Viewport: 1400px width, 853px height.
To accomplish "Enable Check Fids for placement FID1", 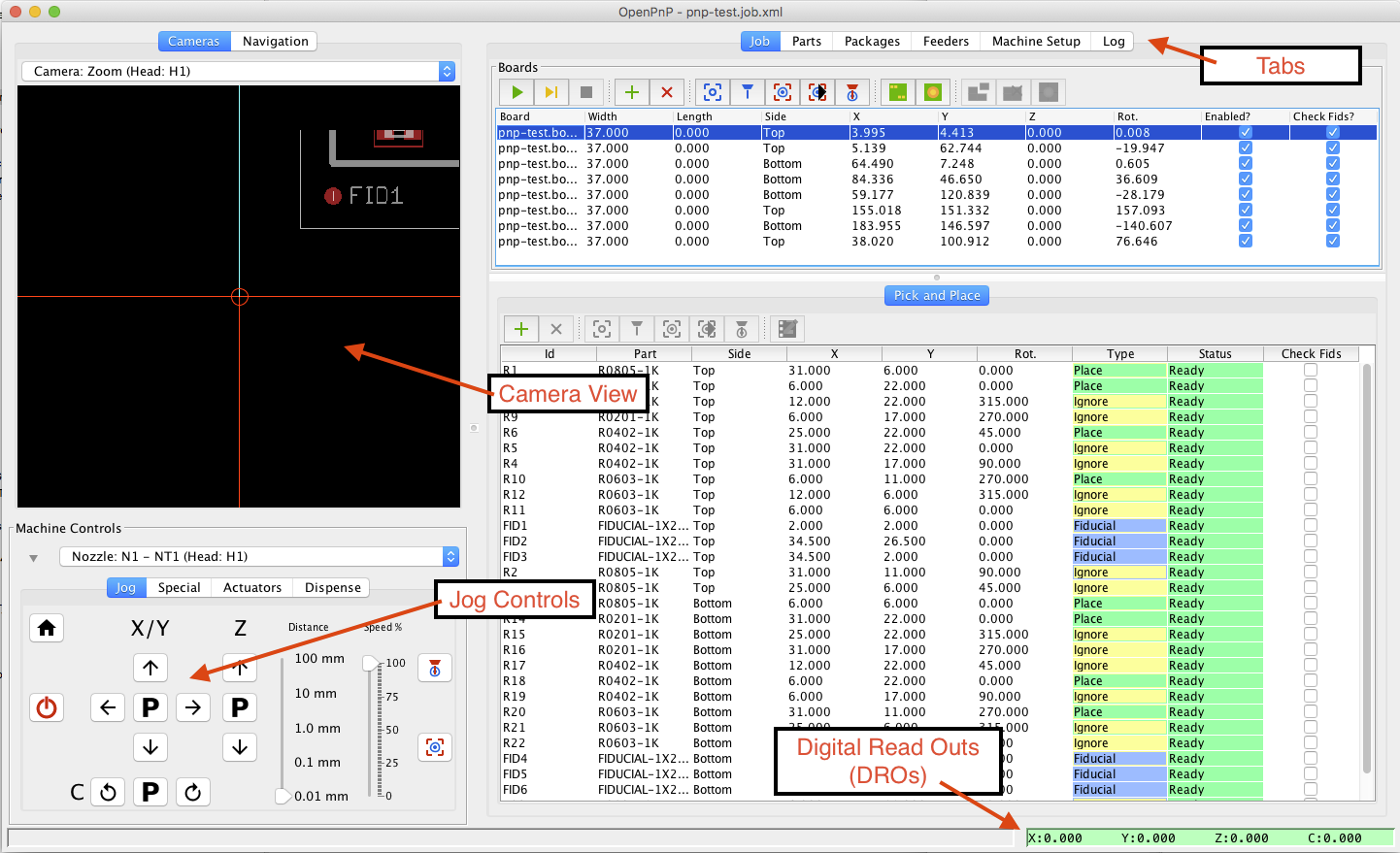I will click(x=1311, y=526).
